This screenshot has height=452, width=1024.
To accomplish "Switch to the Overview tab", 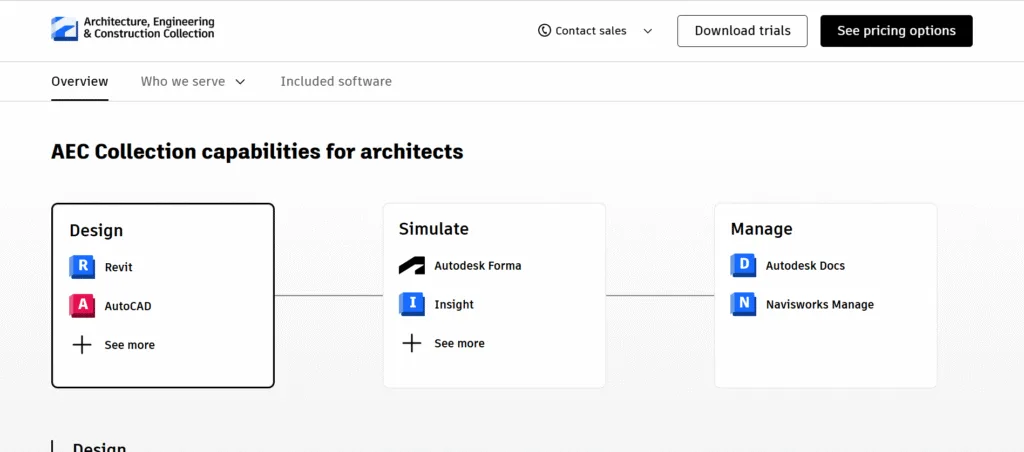I will tap(80, 82).
